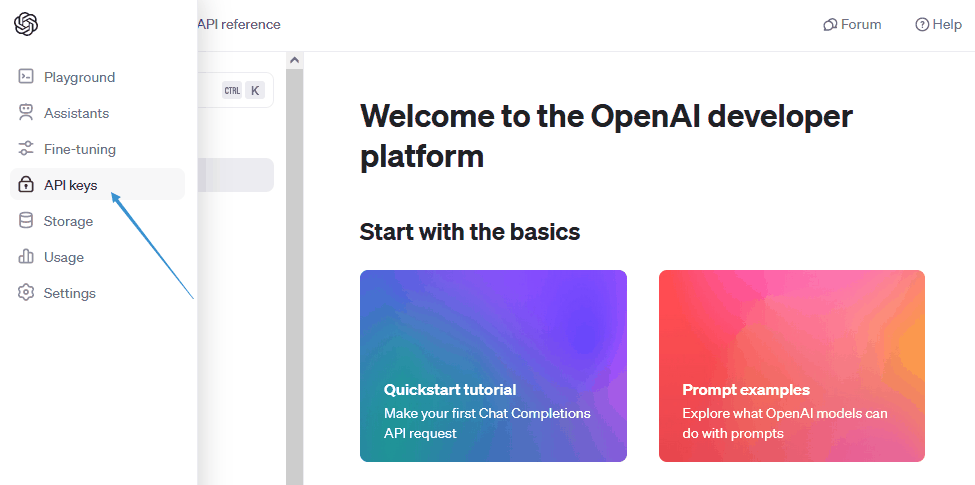Open the Quickstart tutorial card

(493, 366)
